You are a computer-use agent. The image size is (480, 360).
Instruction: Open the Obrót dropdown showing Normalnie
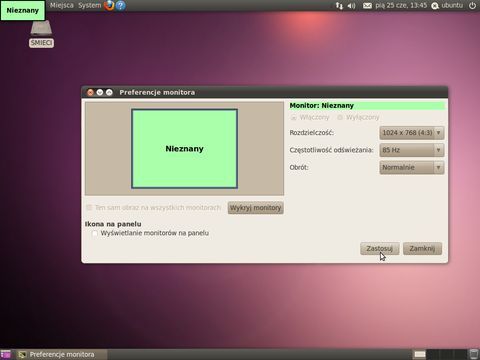[412, 167]
